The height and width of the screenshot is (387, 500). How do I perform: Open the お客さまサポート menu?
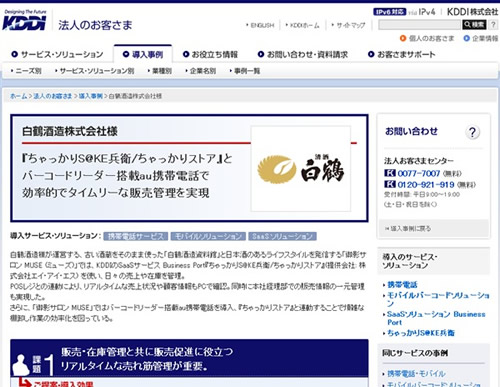(402, 54)
